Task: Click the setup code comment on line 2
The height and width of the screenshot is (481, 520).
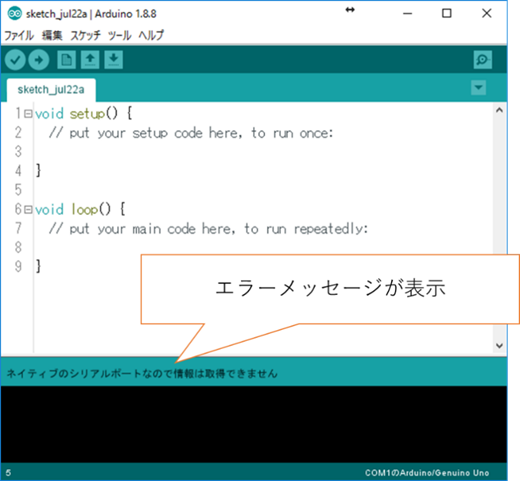Action: 191,133
